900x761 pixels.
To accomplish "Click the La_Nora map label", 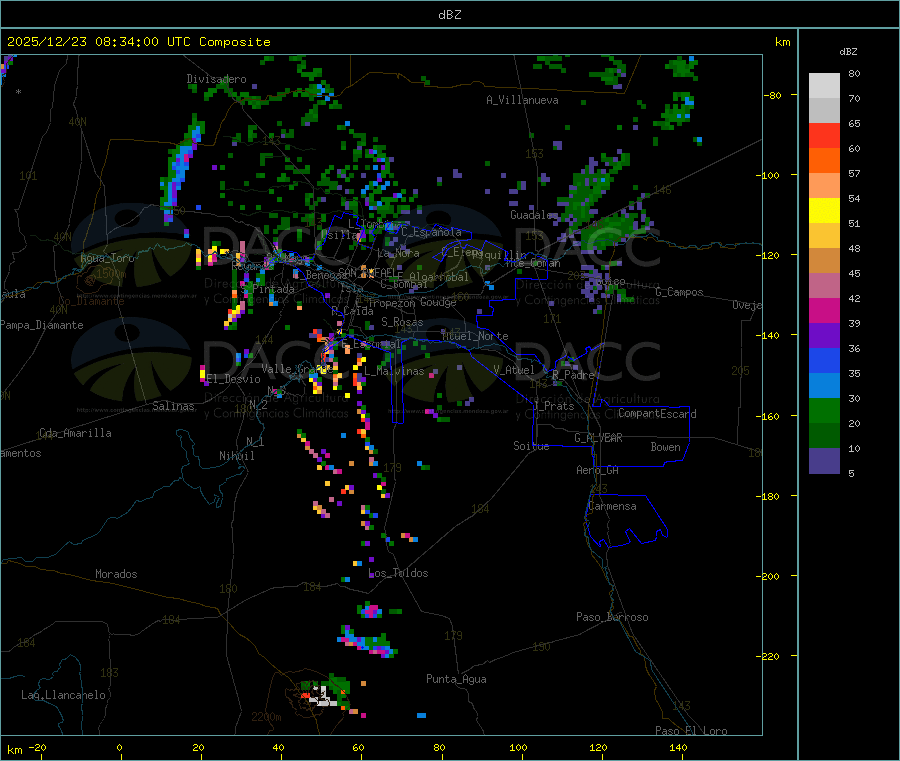I will pos(398,253).
